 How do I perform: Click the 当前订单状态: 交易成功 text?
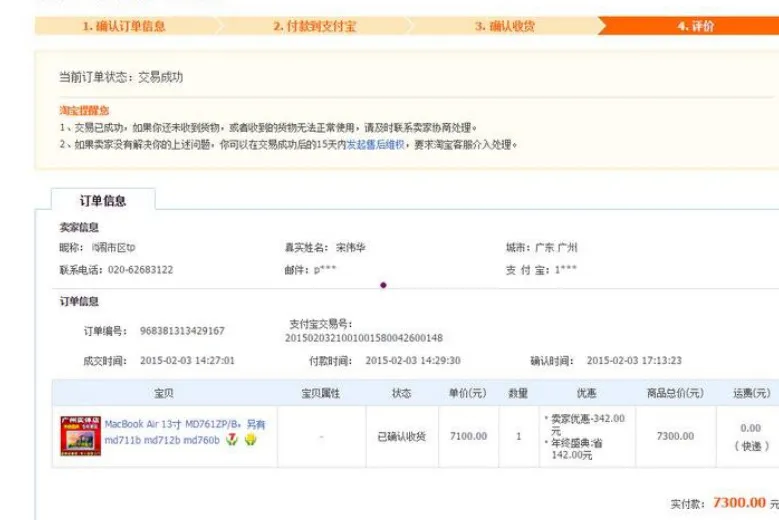pyautogui.click(x=121, y=77)
